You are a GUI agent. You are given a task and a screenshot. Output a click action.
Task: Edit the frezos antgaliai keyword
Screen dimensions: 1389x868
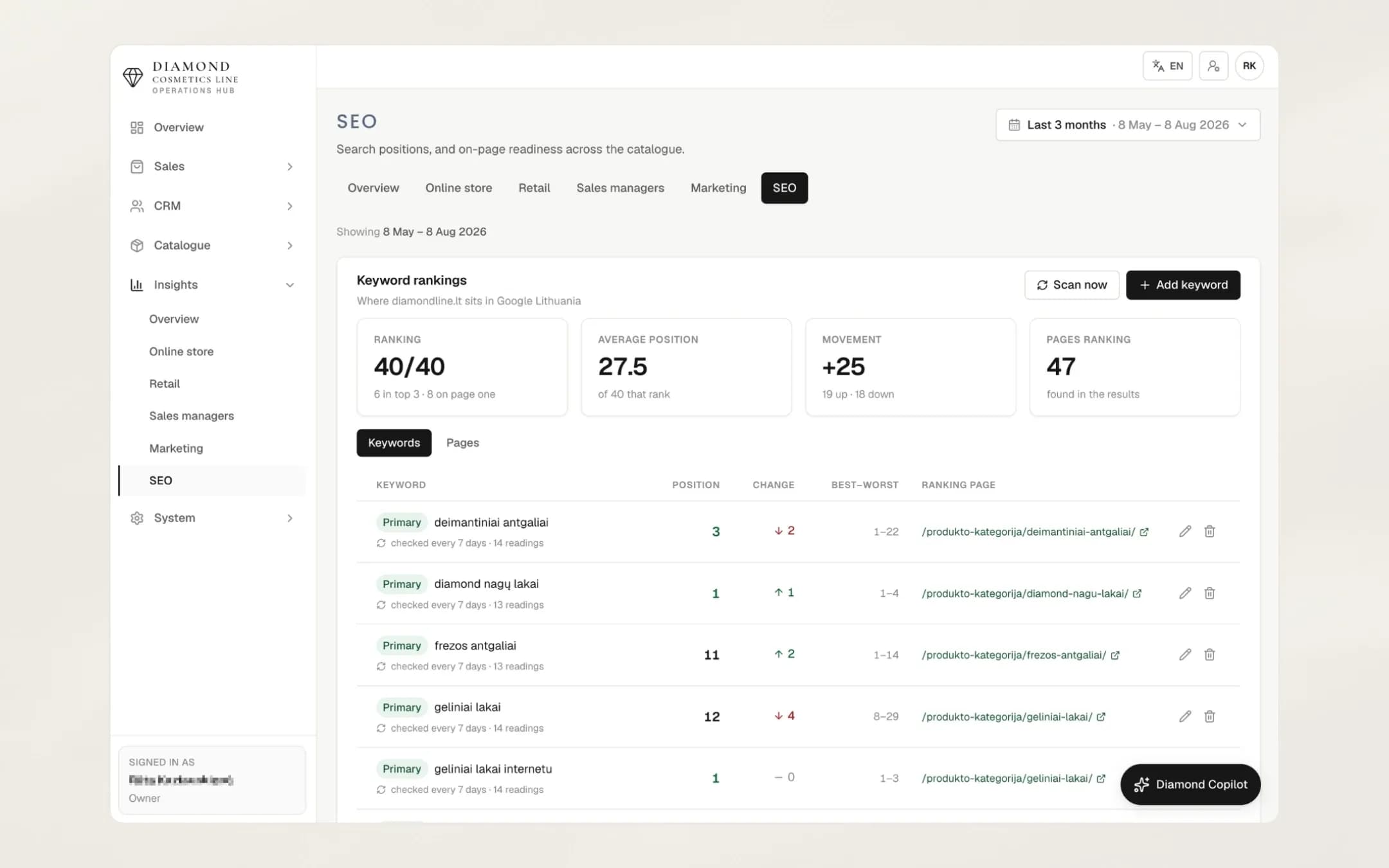tap(1185, 655)
